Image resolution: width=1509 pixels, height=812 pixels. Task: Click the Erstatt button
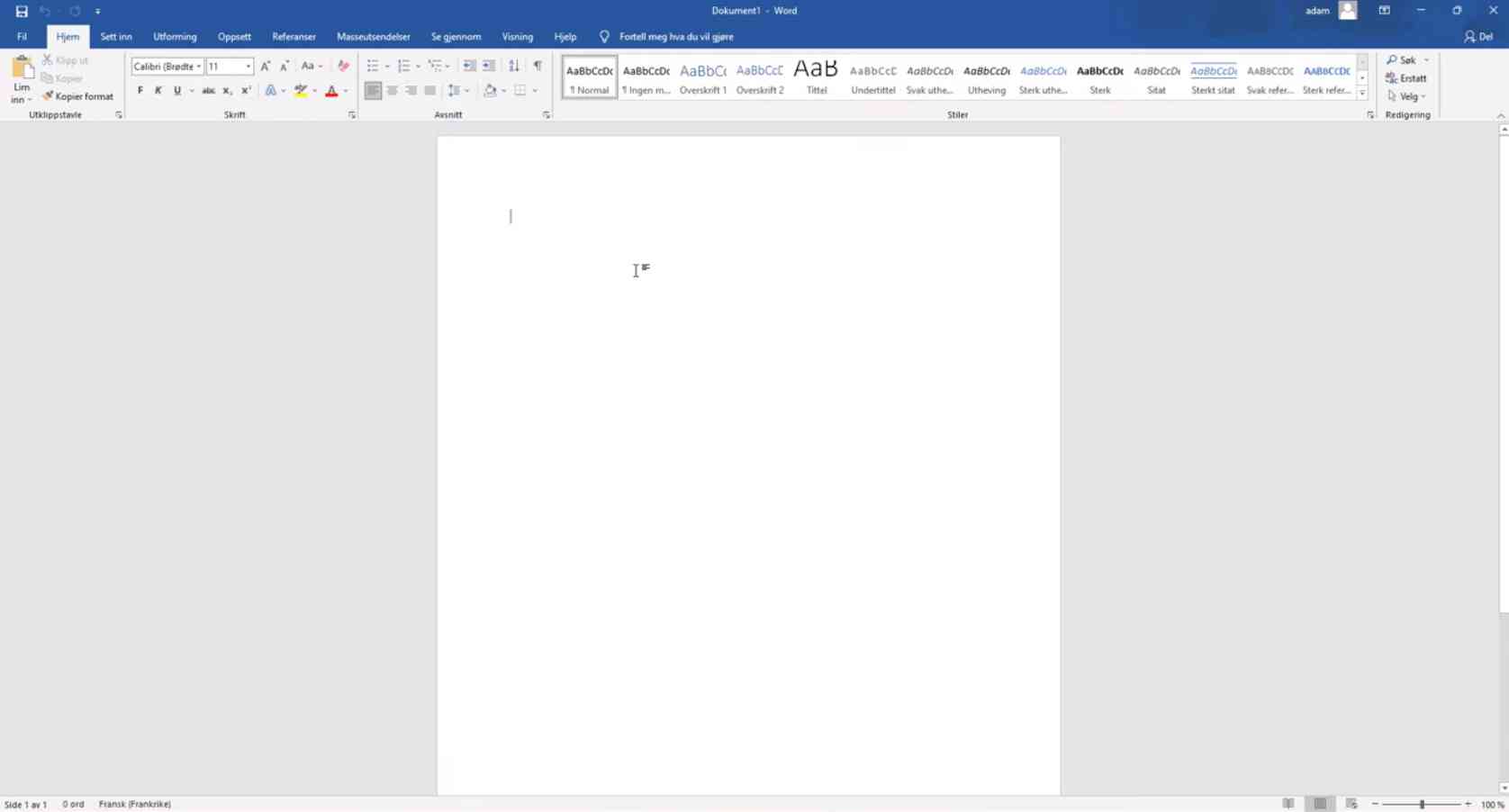(x=1406, y=78)
